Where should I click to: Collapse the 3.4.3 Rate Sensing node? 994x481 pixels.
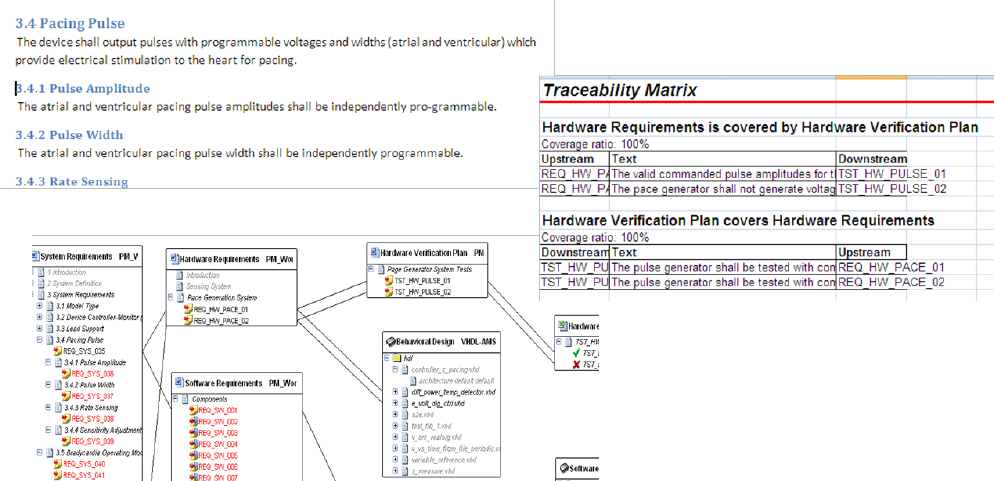48,407
